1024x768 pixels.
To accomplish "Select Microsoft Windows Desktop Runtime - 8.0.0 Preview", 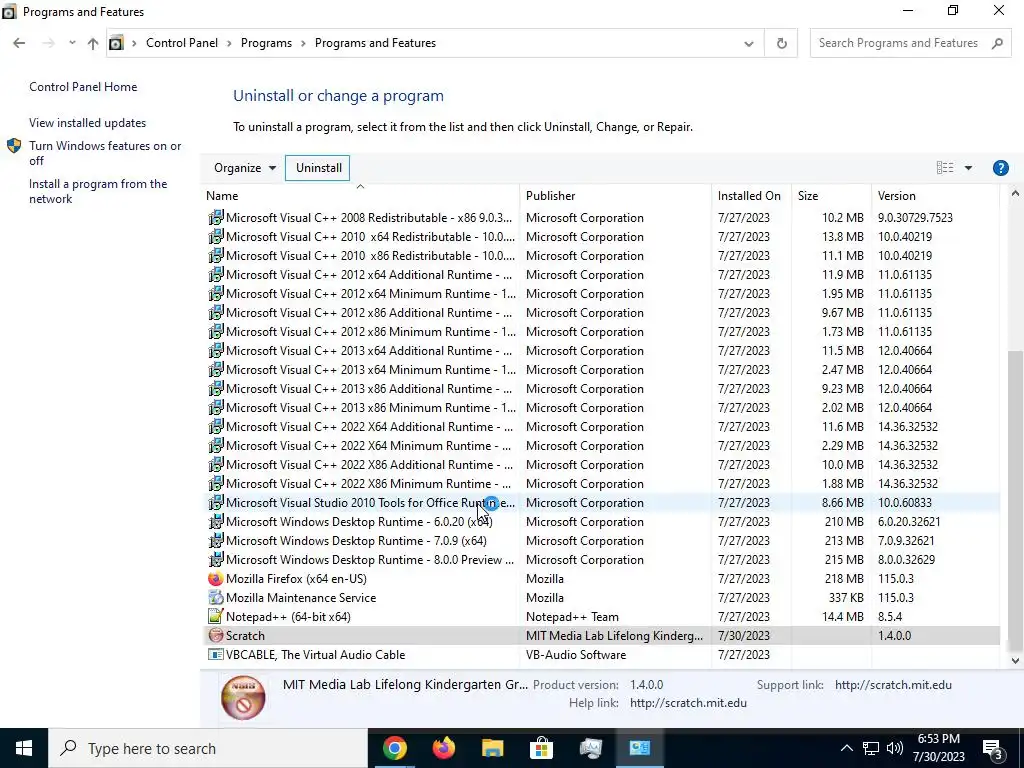I will click(601, 560).
